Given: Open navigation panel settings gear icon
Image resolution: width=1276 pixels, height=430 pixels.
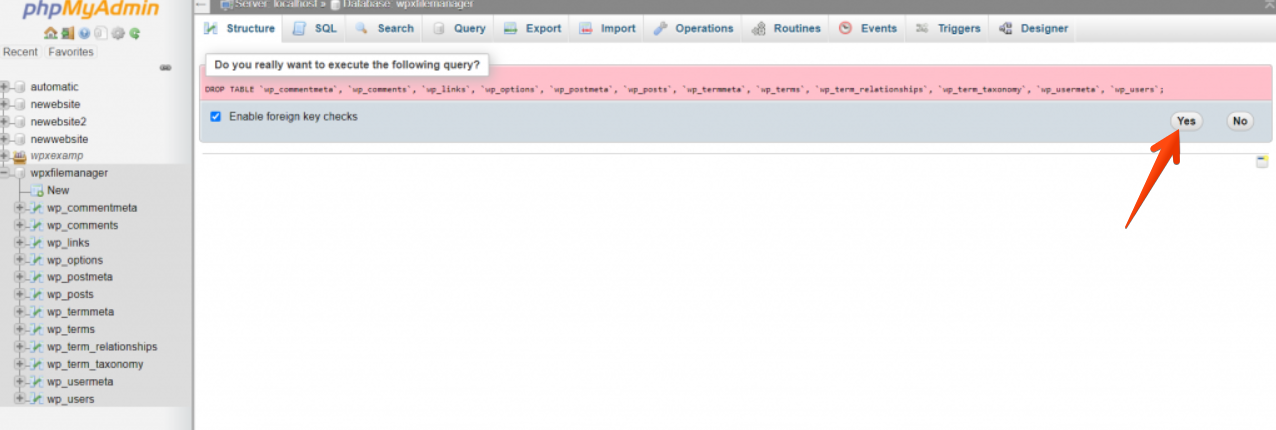Looking at the screenshot, I should [x=117, y=33].
